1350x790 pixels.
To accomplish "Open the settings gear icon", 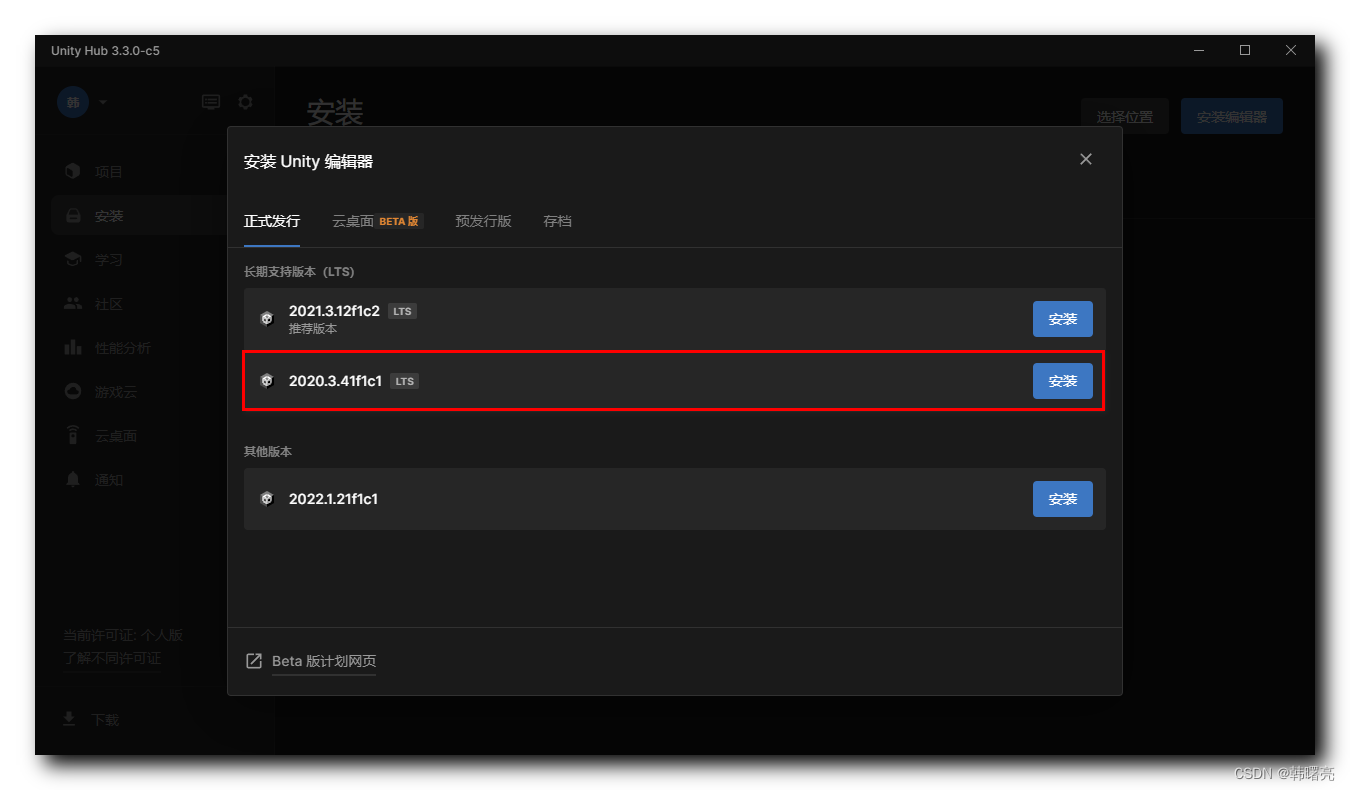I will [245, 102].
